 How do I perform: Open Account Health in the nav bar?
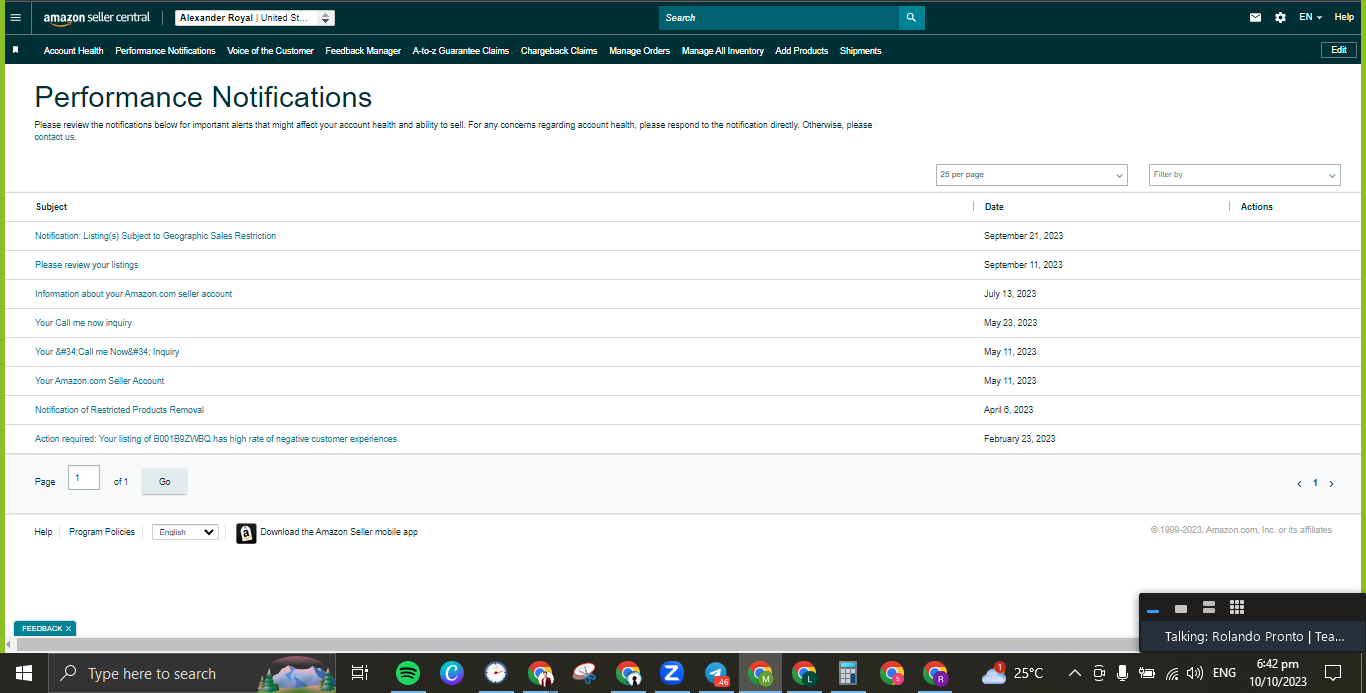pyautogui.click(x=74, y=51)
